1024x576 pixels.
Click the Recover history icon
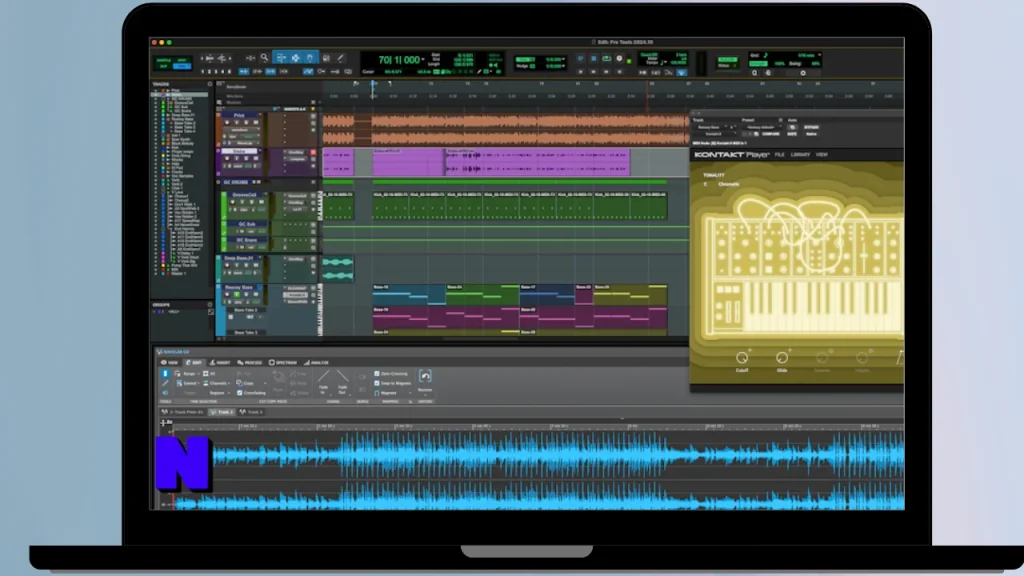(425, 376)
